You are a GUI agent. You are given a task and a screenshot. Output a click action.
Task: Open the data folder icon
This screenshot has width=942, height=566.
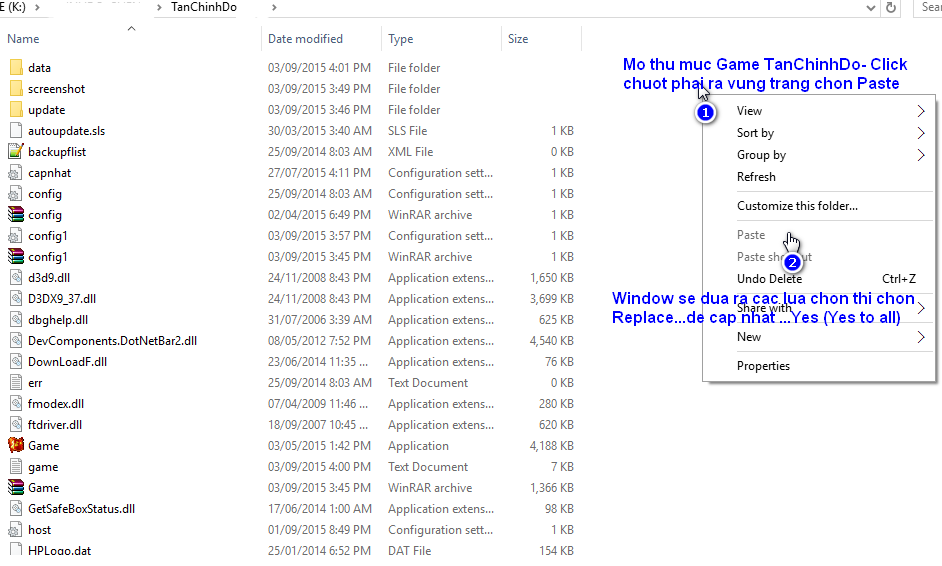[16, 67]
